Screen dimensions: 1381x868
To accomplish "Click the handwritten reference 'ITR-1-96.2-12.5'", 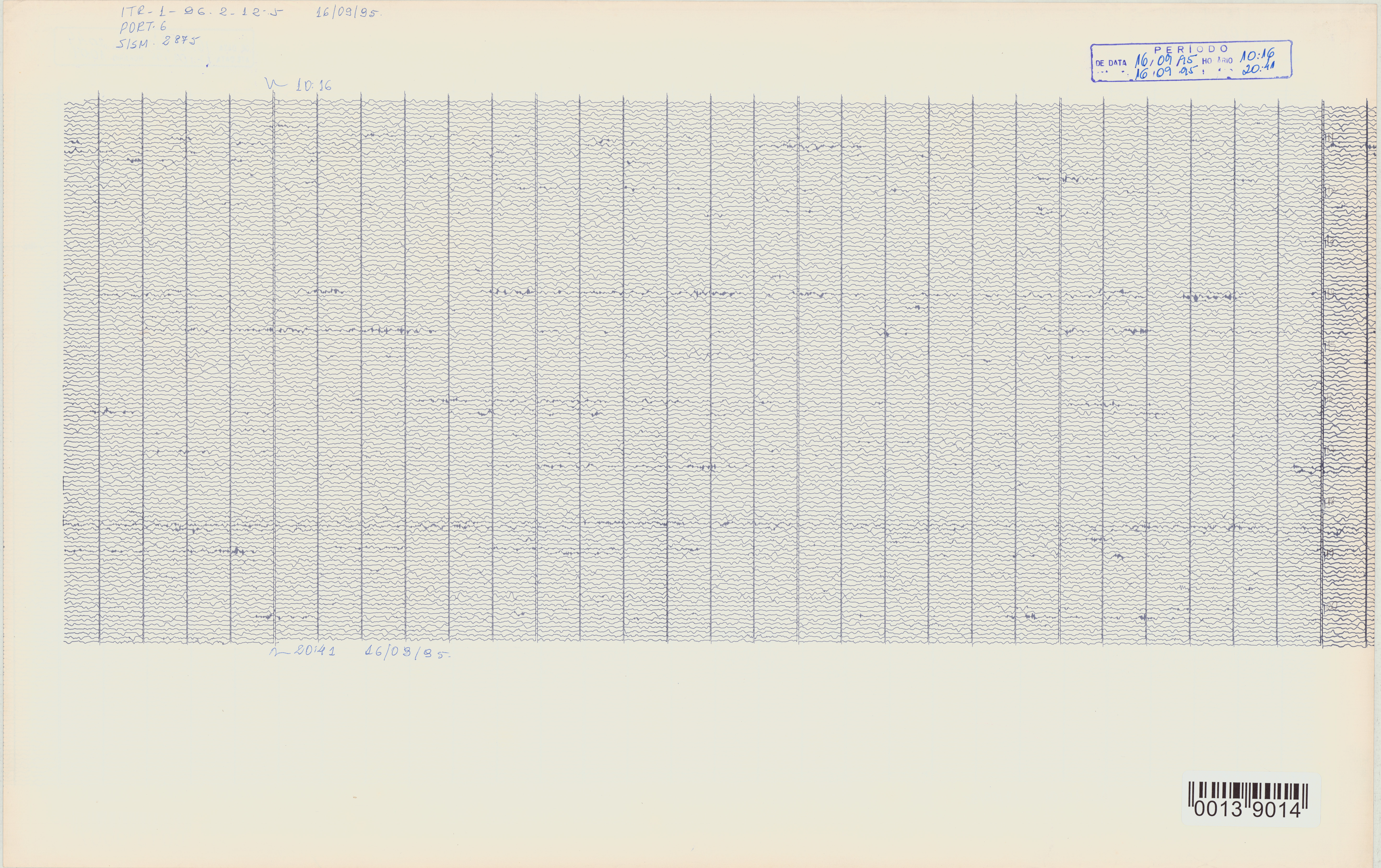I will (202, 12).
